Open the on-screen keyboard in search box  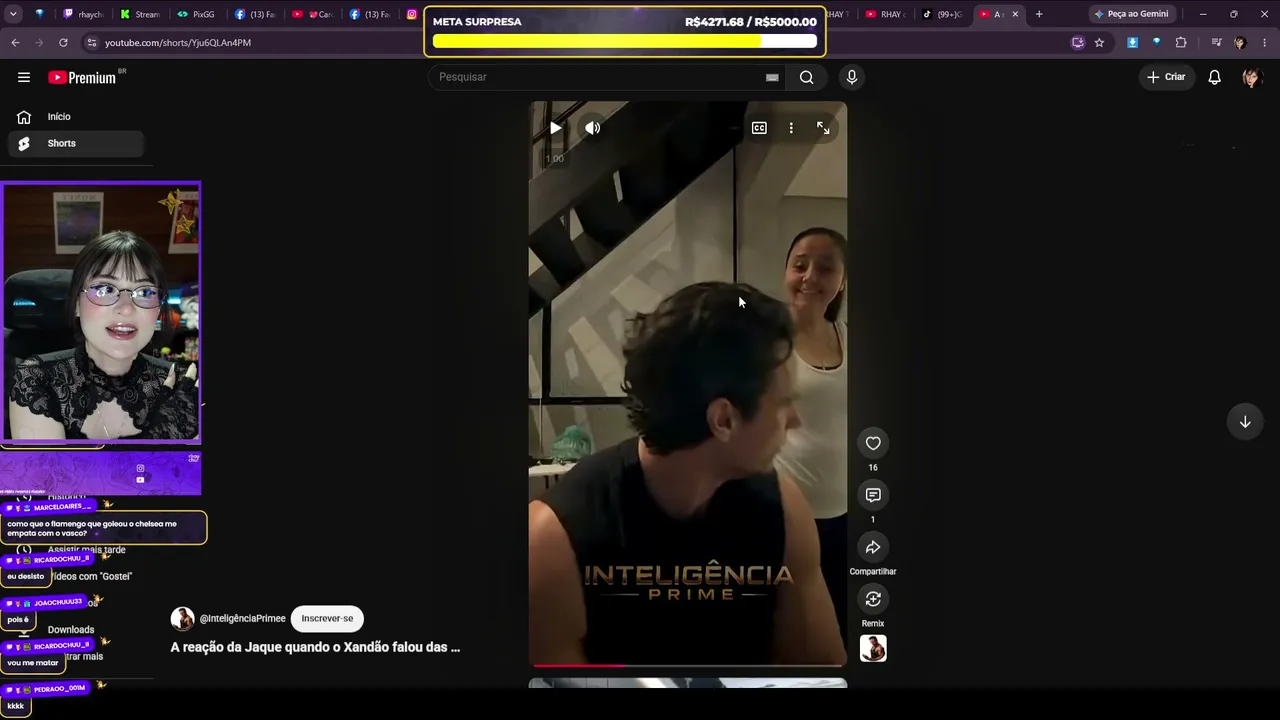(x=772, y=77)
